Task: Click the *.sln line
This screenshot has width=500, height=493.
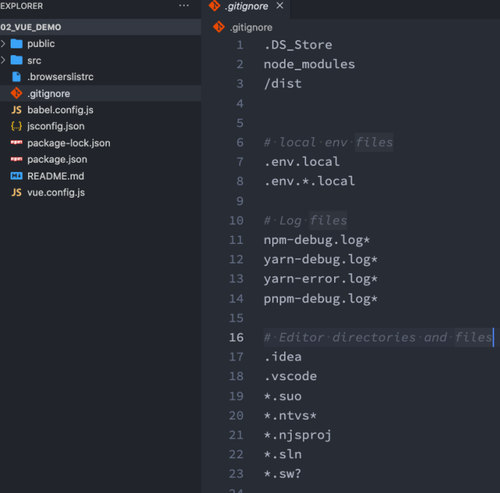Action: pyautogui.click(x=283, y=454)
